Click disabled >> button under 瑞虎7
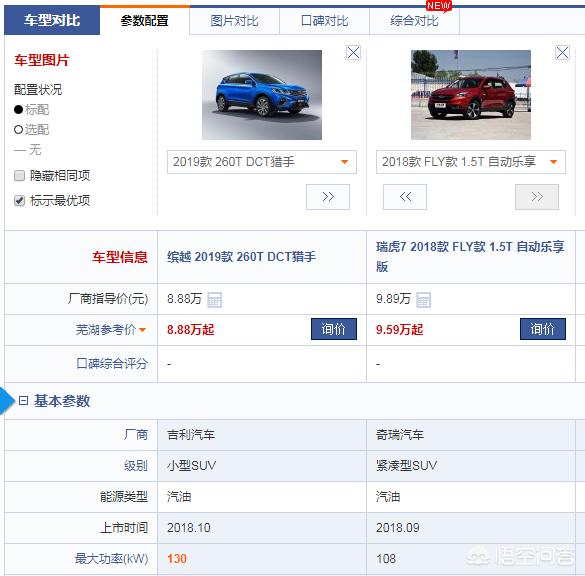Image resolution: width=585 pixels, height=576 pixels. pyautogui.click(x=537, y=197)
